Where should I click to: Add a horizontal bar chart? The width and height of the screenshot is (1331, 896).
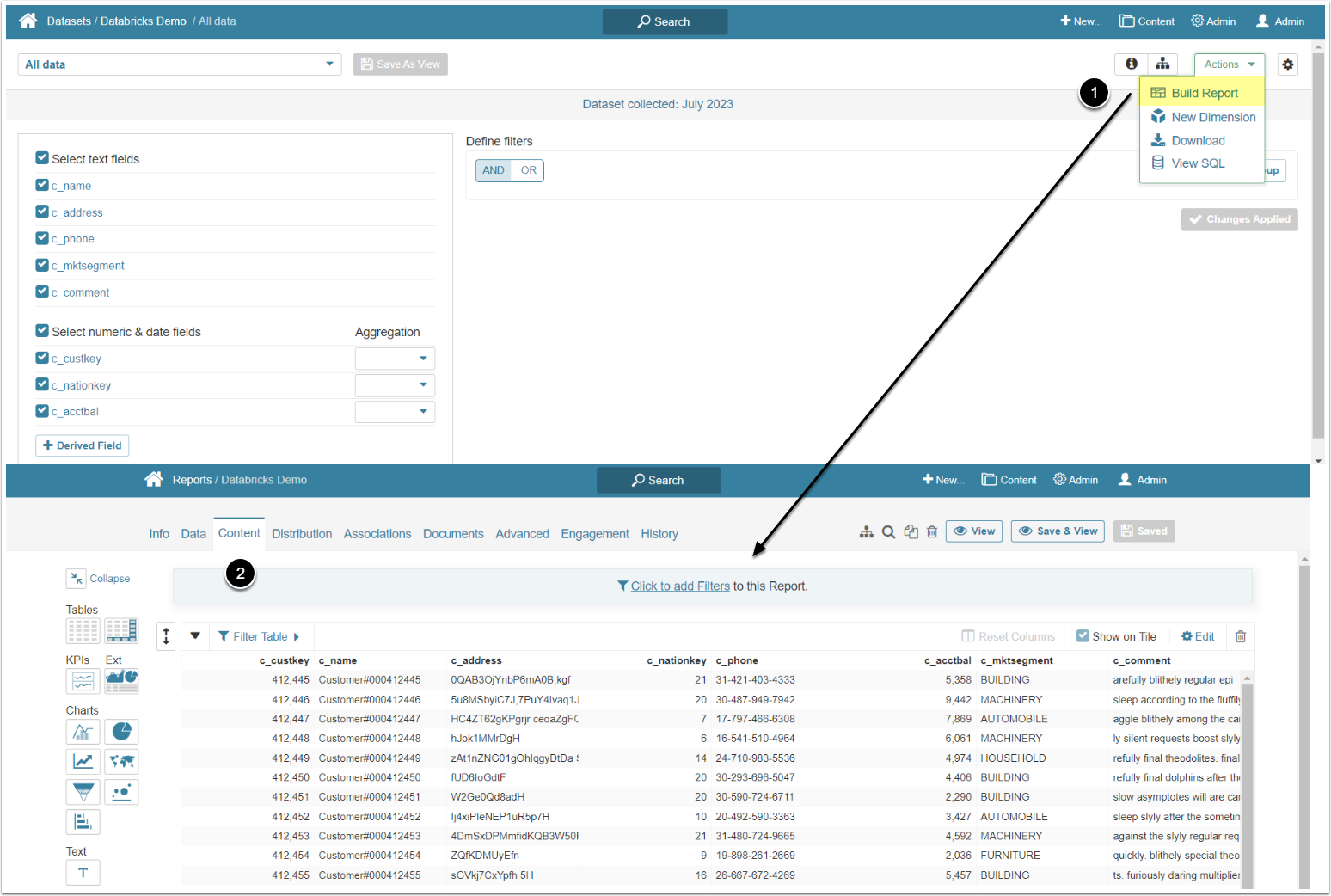click(x=83, y=822)
